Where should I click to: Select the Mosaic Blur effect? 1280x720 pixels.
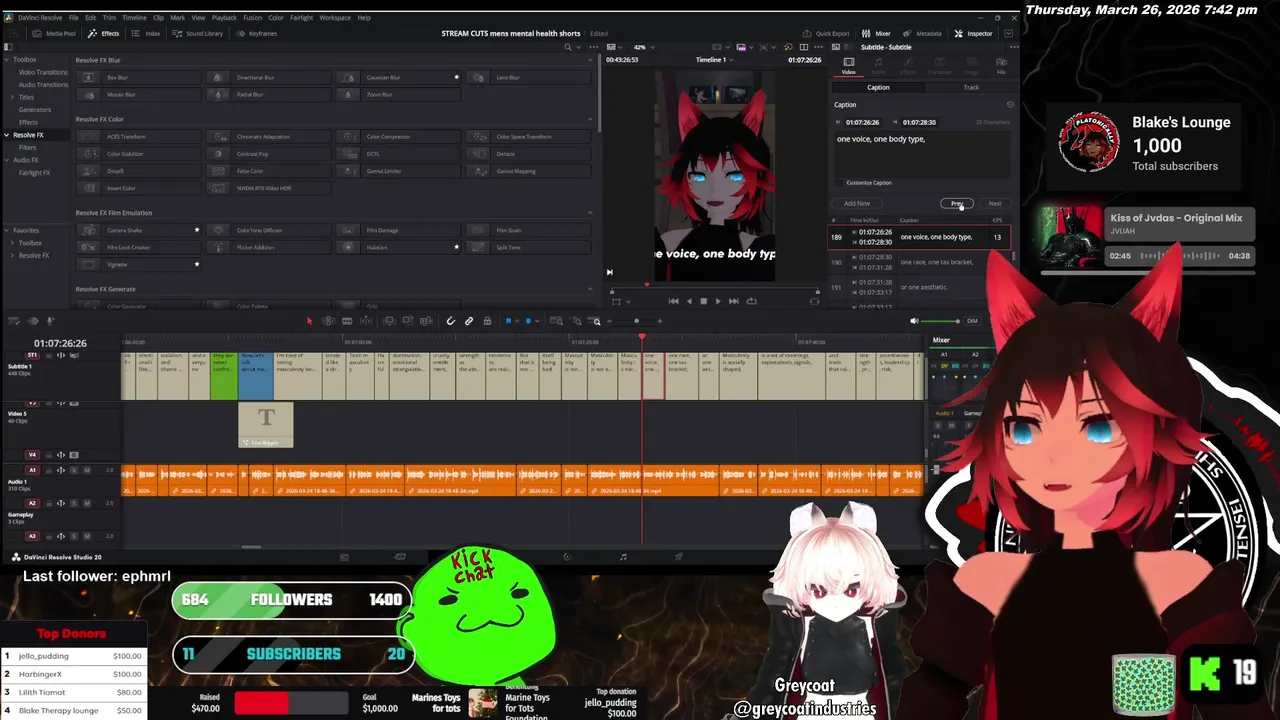[x=137, y=94]
